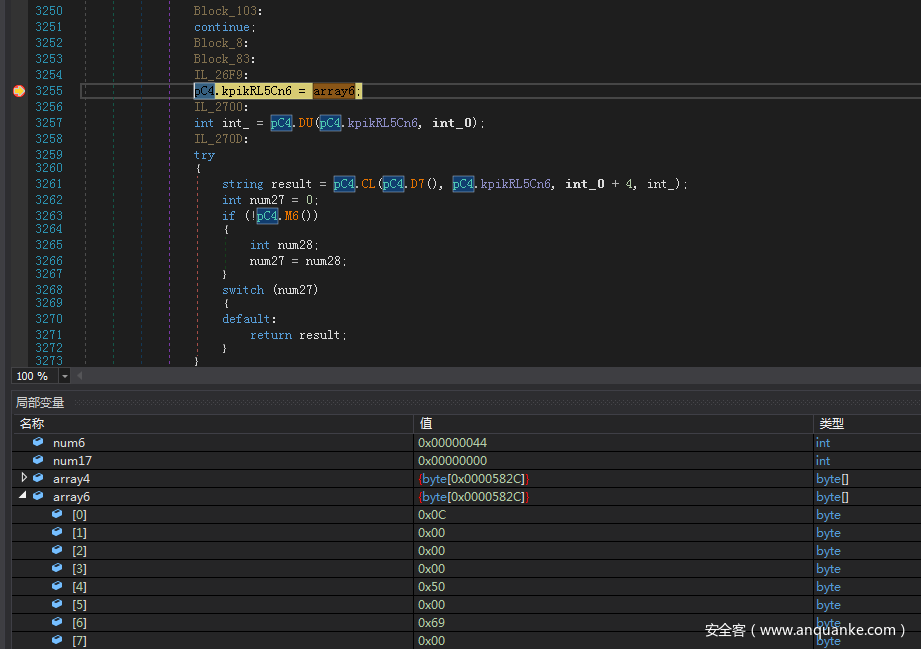Sort by the 名称 column header

coord(32,424)
